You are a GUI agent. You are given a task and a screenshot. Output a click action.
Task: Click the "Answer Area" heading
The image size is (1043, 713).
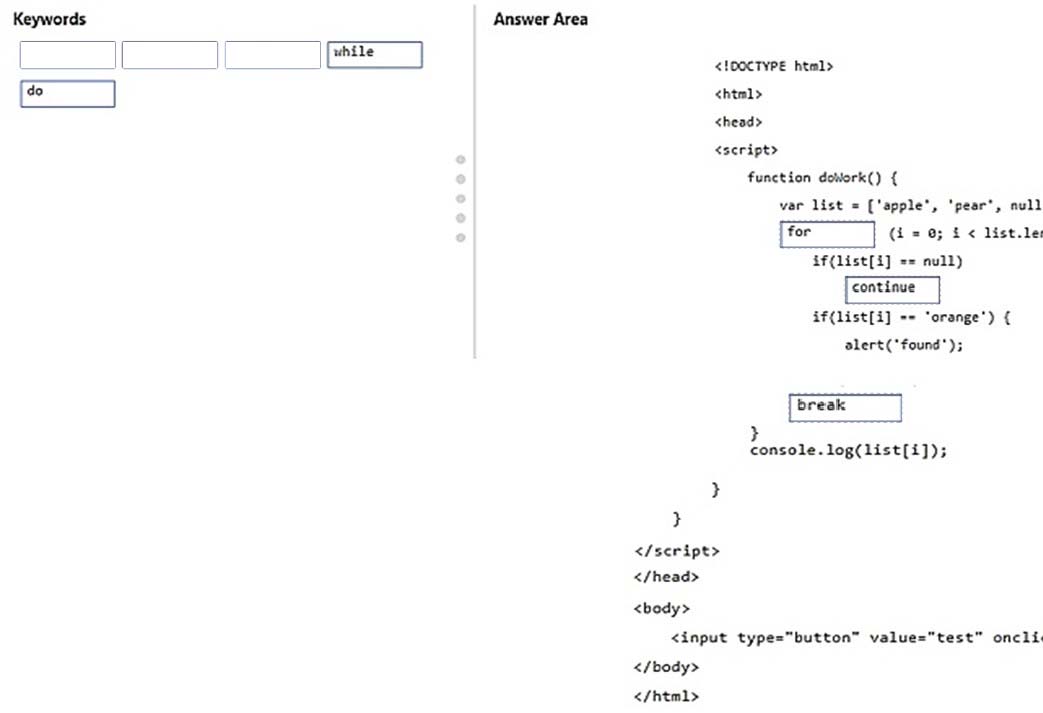541,19
